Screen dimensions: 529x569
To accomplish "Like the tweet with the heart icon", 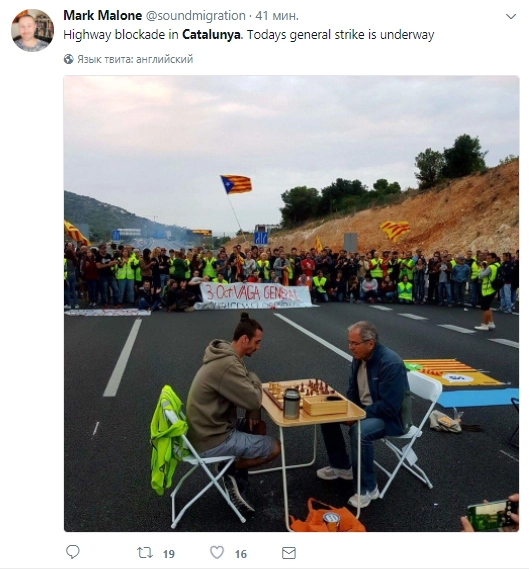I will (217, 552).
